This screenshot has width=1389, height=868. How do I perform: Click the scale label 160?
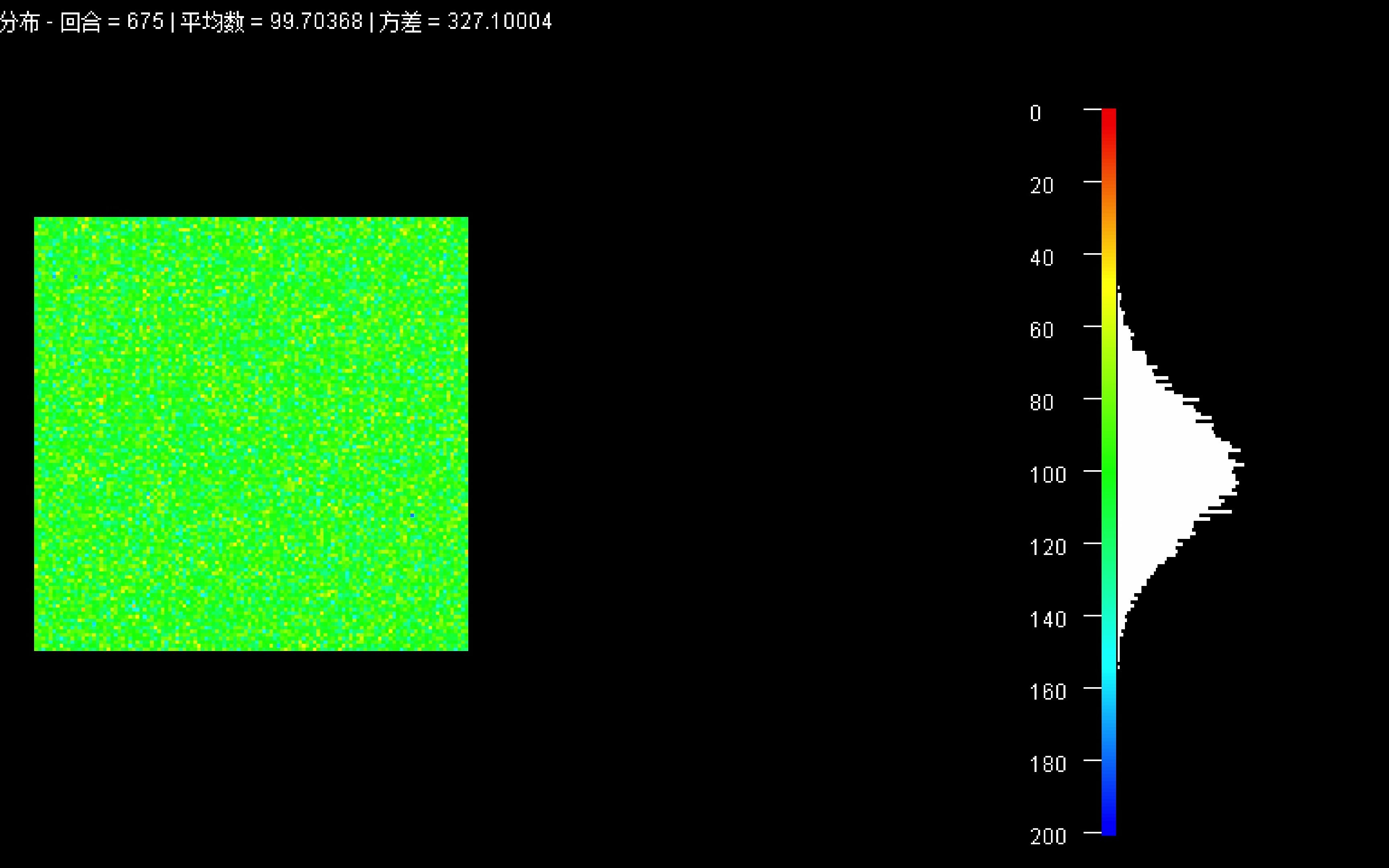1047,692
